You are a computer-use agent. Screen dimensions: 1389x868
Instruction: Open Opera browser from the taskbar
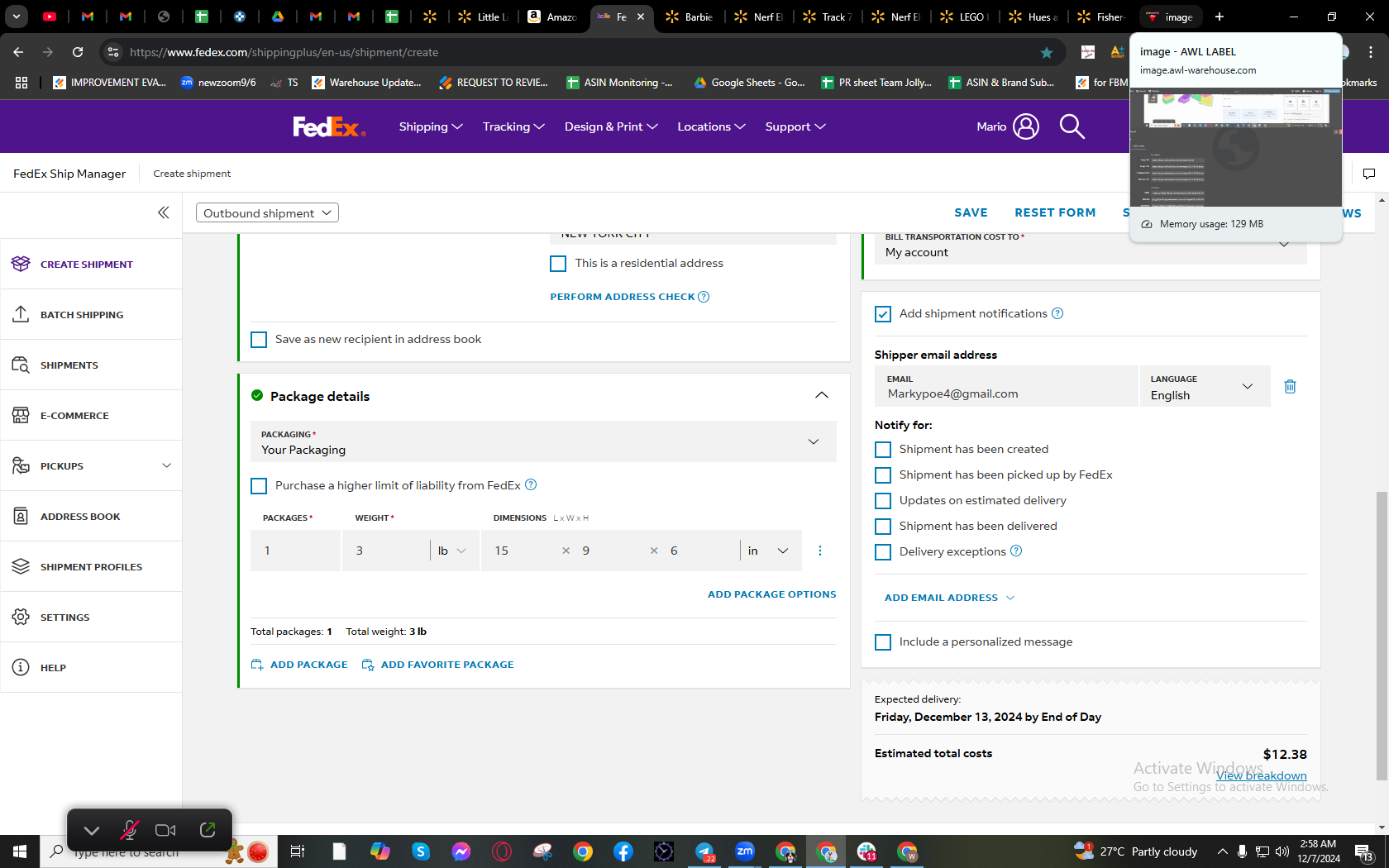tap(502, 851)
